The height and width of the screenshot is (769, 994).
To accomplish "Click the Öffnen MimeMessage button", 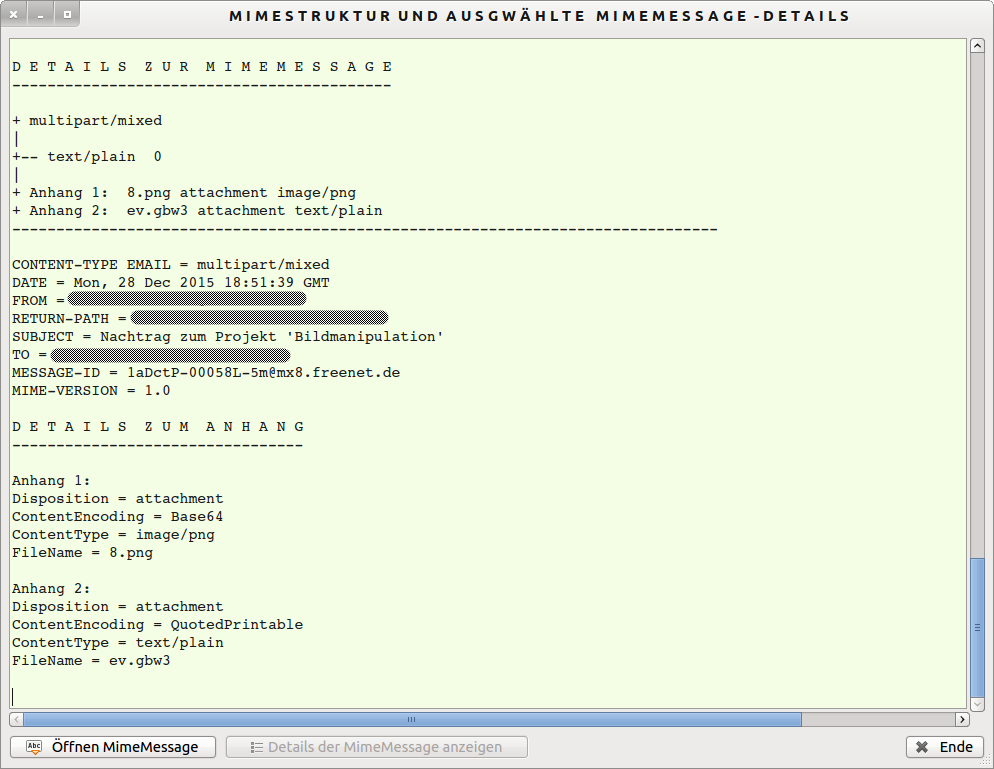I will tap(111, 747).
